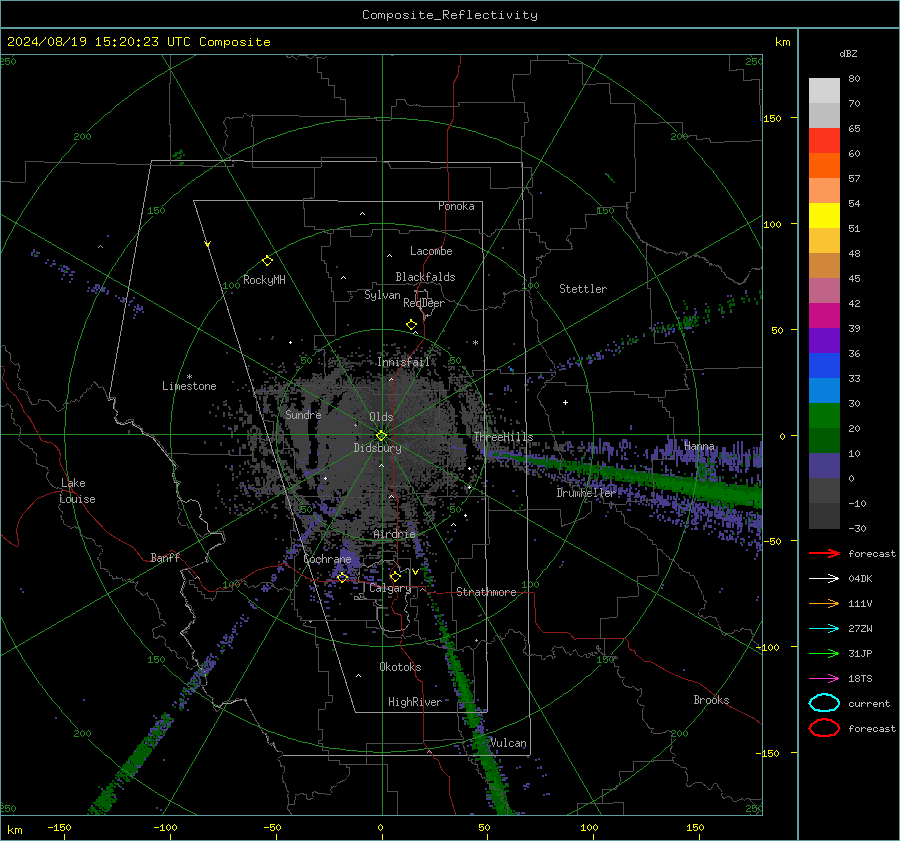Select the red forecast arrow in the legend

pyautogui.click(x=824, y=553)
